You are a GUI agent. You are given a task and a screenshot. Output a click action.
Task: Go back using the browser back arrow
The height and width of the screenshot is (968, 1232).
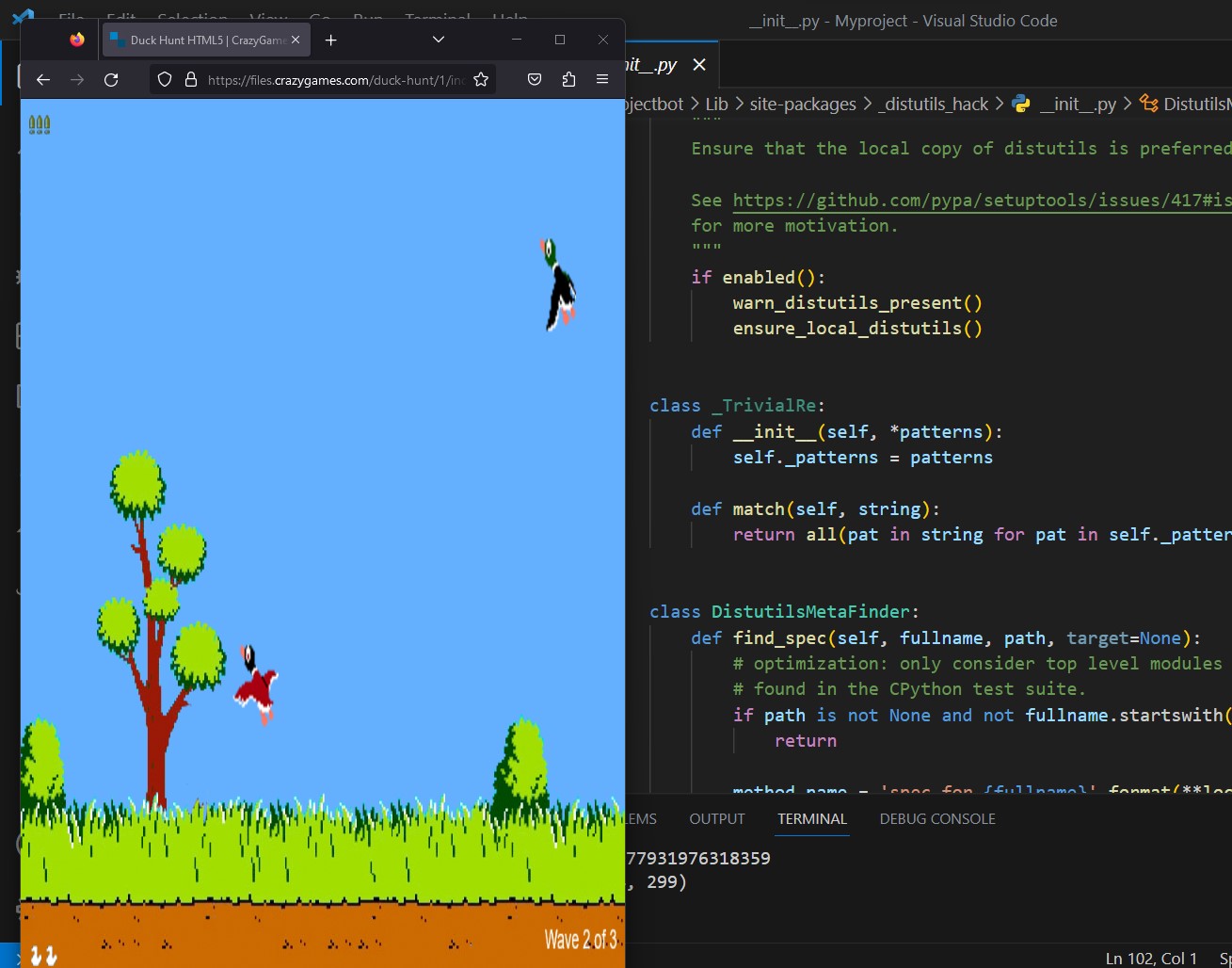(x=43, y=80)
